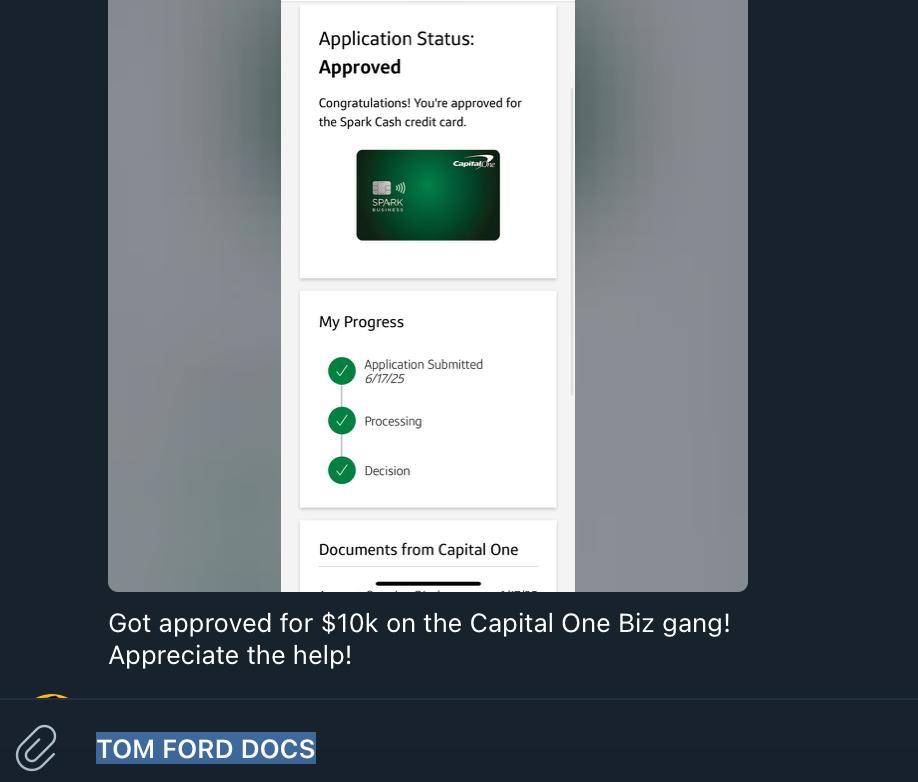Click the "My Progress" section heading
The height and width of the screenshot is (782, 918).
point(361,322)
